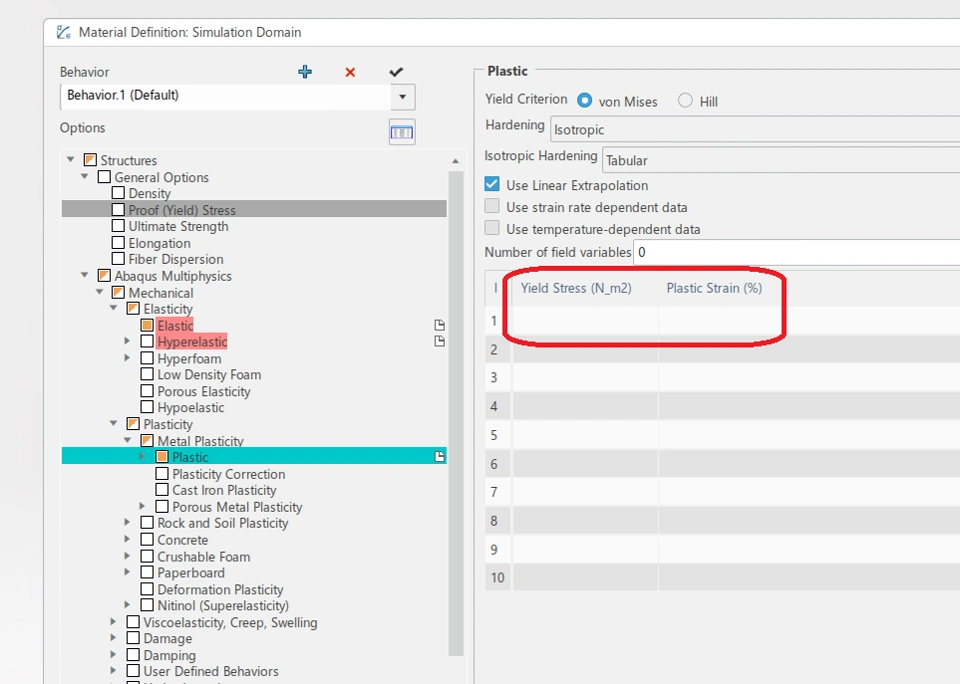Expand Viscoelasticity, Creep, Swelling node
The width and height of the screenshot is (960, 684).
(113, 622)
